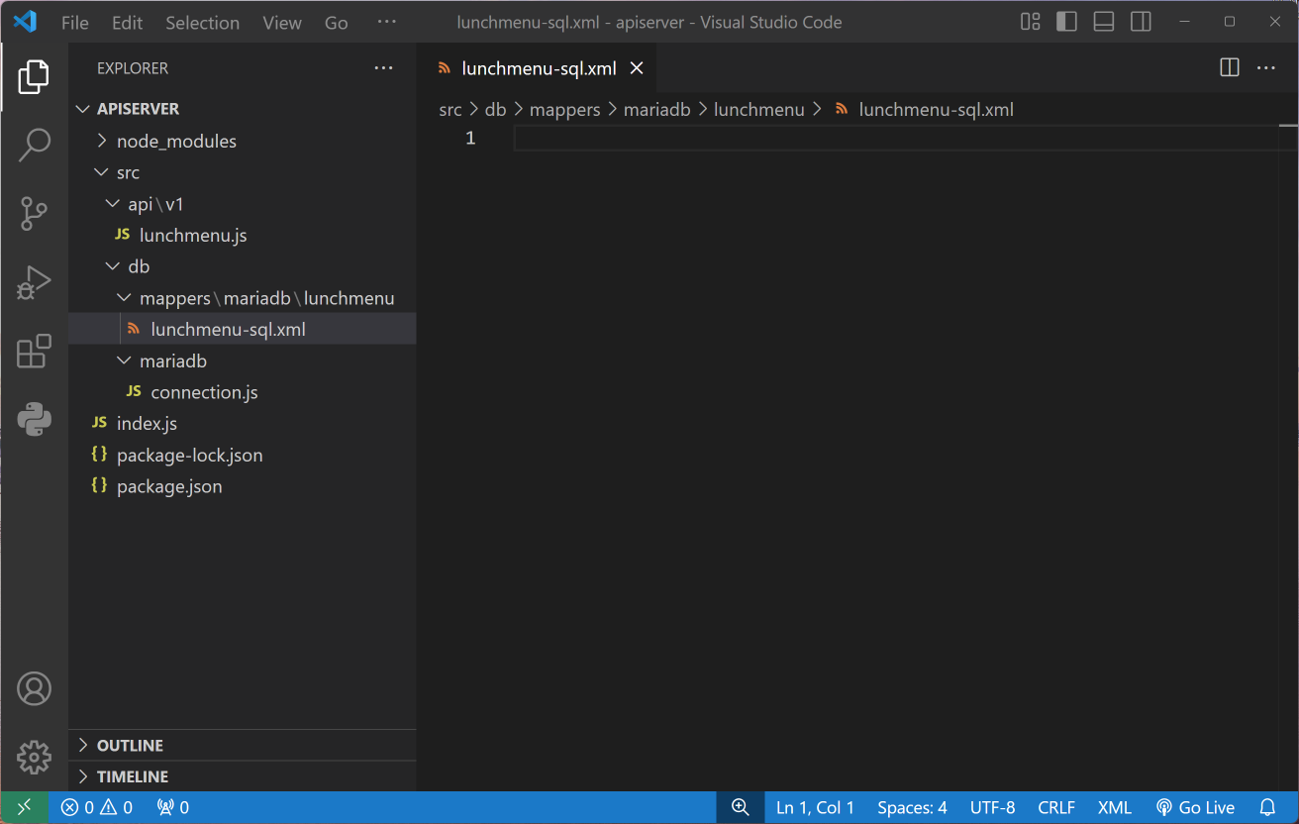Open the Go menu

(336, 22)
